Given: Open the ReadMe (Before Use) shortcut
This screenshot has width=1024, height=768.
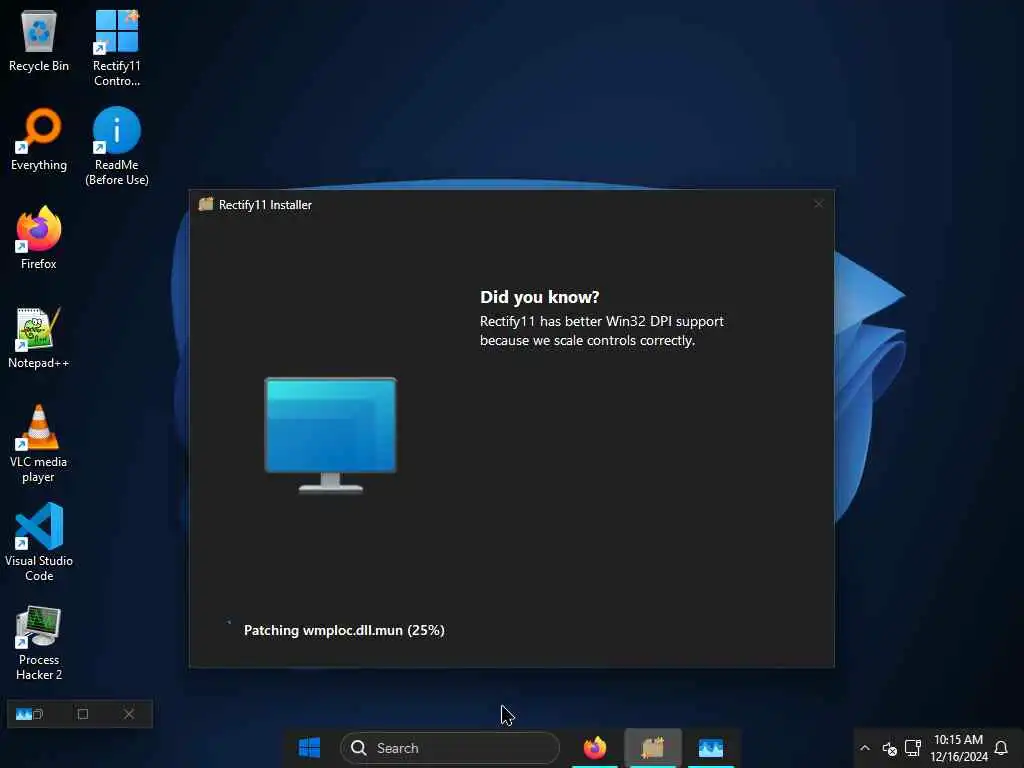Looking at the screenshot, I should coord(116,147).
